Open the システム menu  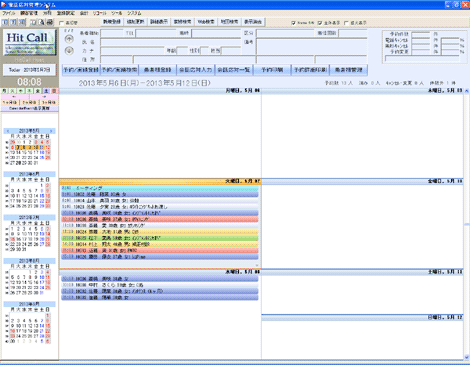coord(134,13)
